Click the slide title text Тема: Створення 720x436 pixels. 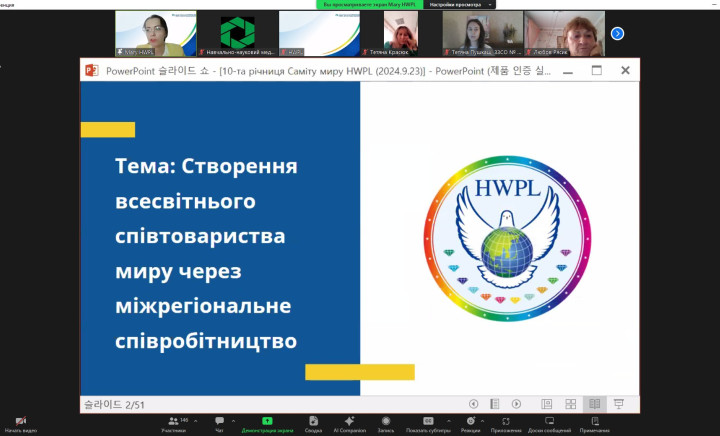tap(206, 166)
